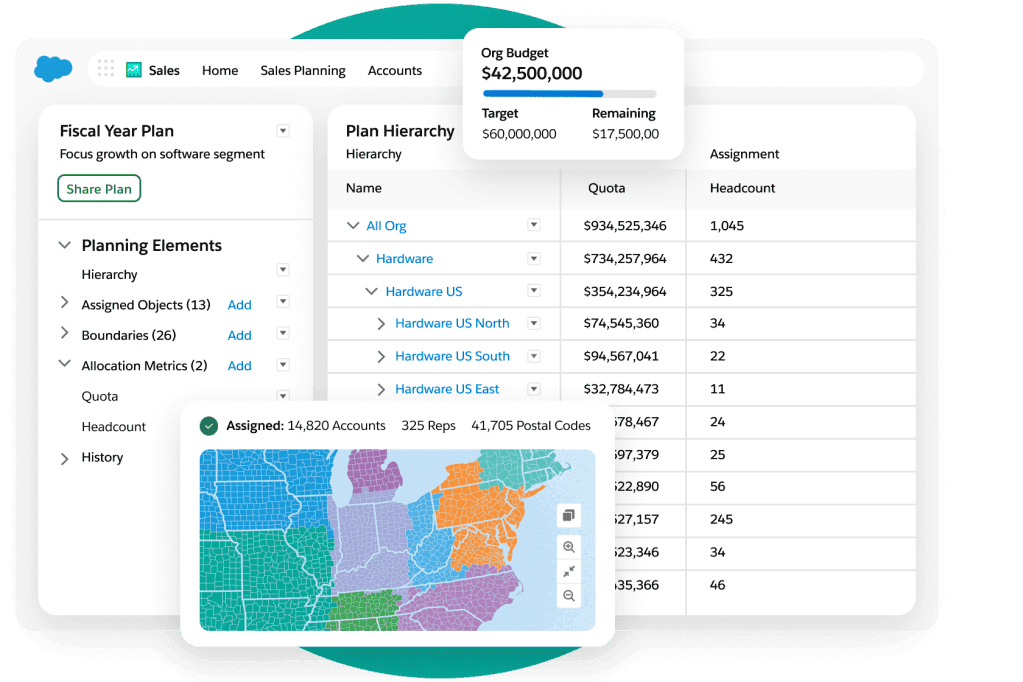Image resolution: width=1023 pixels, height=682 pixels.
Task: Open the All Org row action menu
Action: [x=534, y=225]
